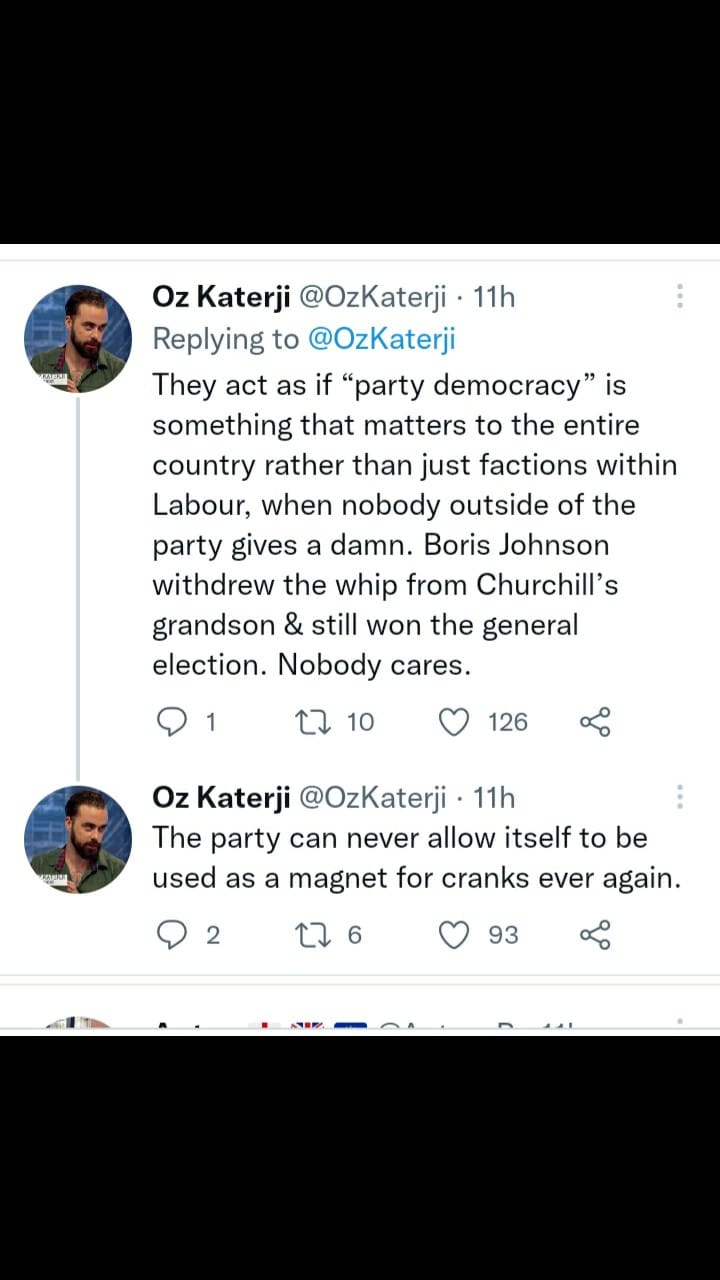
Task: Share the first tweet using the share icon
Action: click(596, 721)
